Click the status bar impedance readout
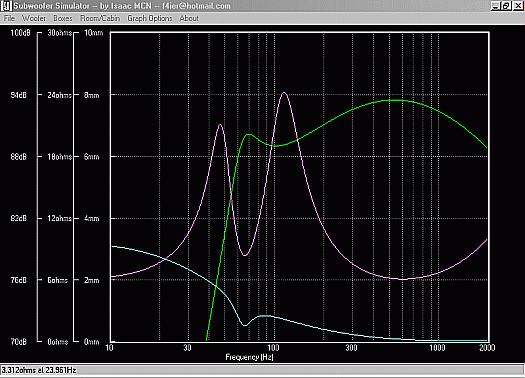The image size is (525, 378). click(39, 370)
